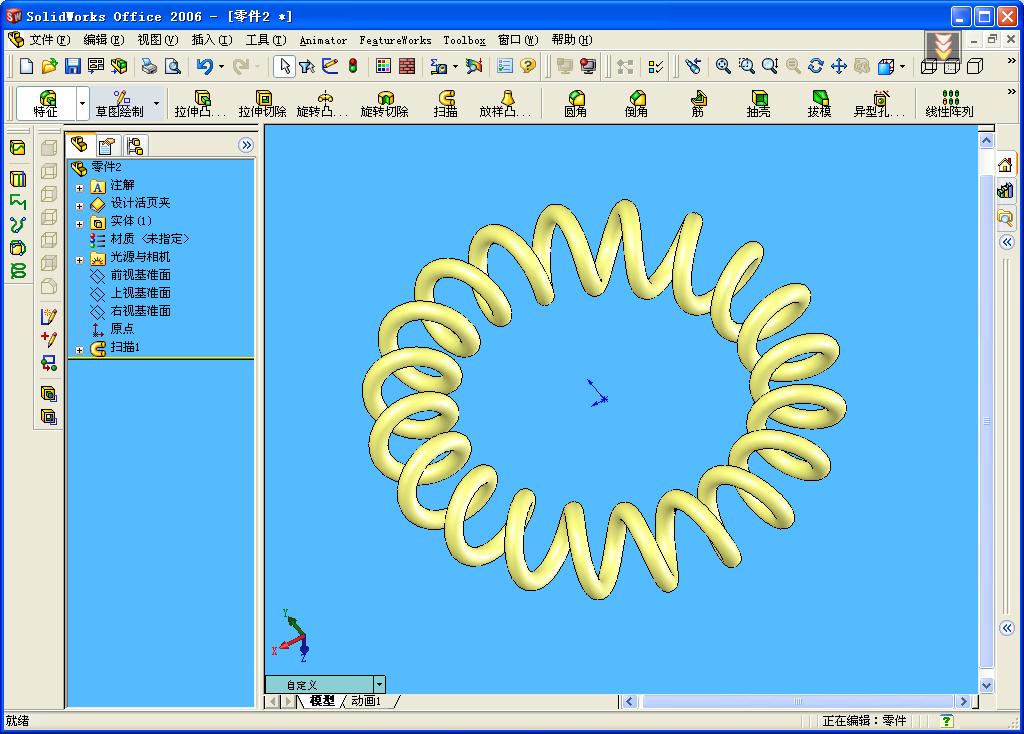Viewport: 1024px width, 734px height.
Task: Toggle hidden lines removed display
Action: (975, 66)
